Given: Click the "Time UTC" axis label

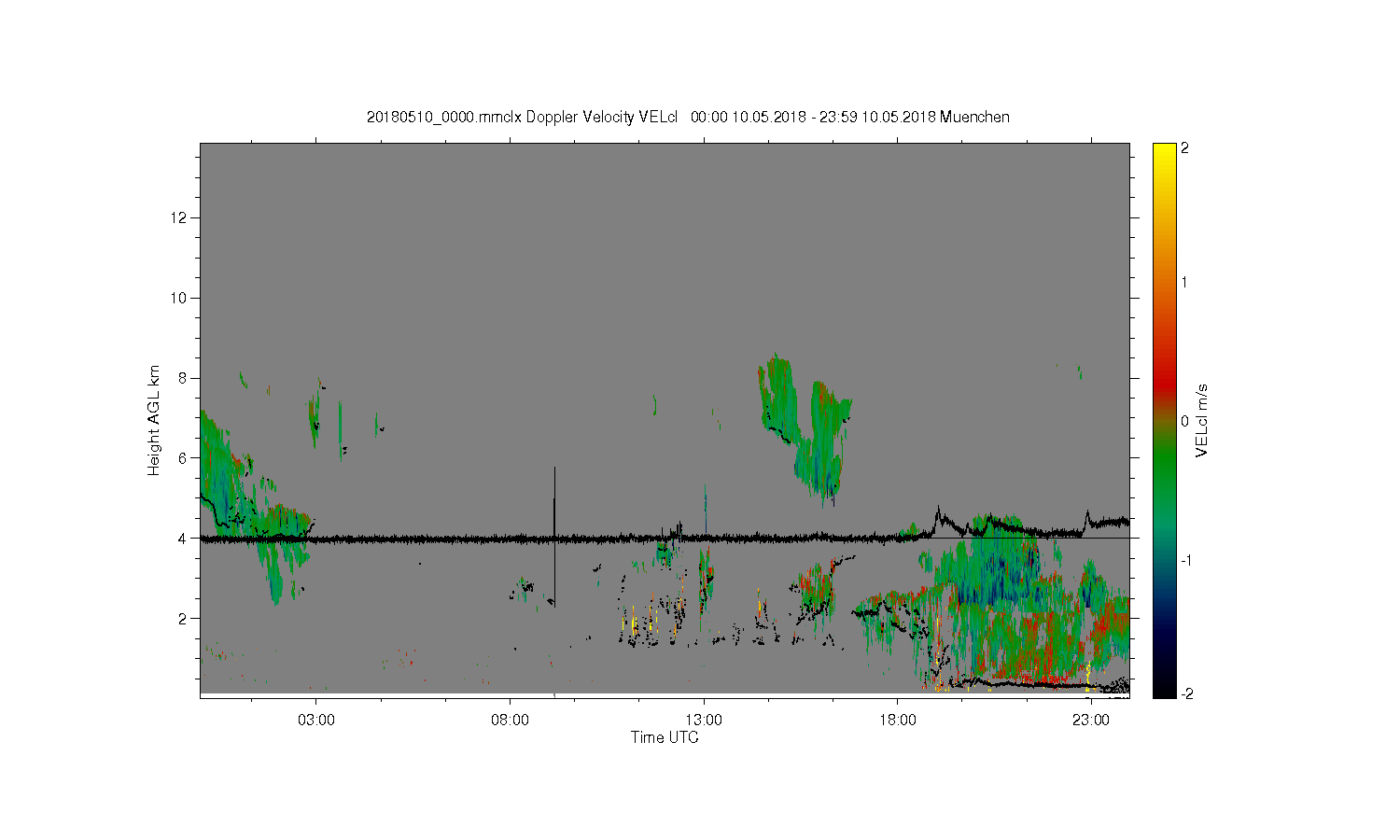Looking at the screenshot, I should 665,737.
